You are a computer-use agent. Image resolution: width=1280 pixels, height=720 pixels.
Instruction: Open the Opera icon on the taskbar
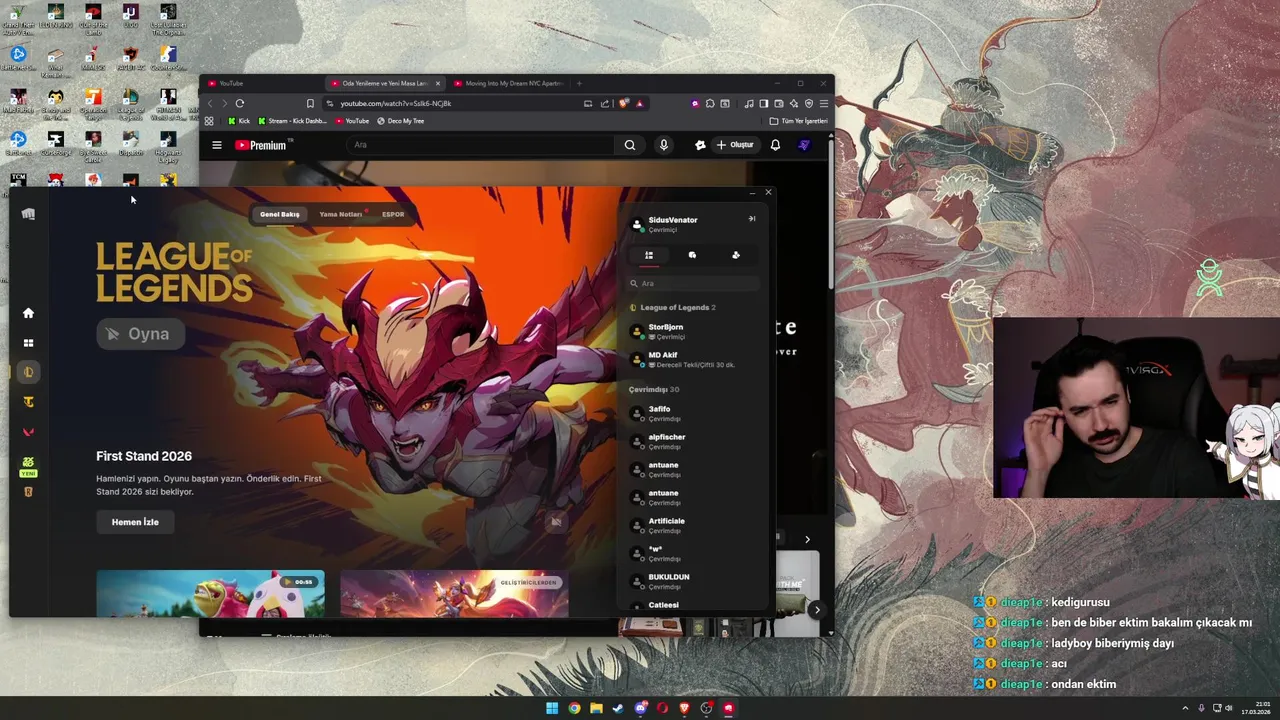coord(662,708)
